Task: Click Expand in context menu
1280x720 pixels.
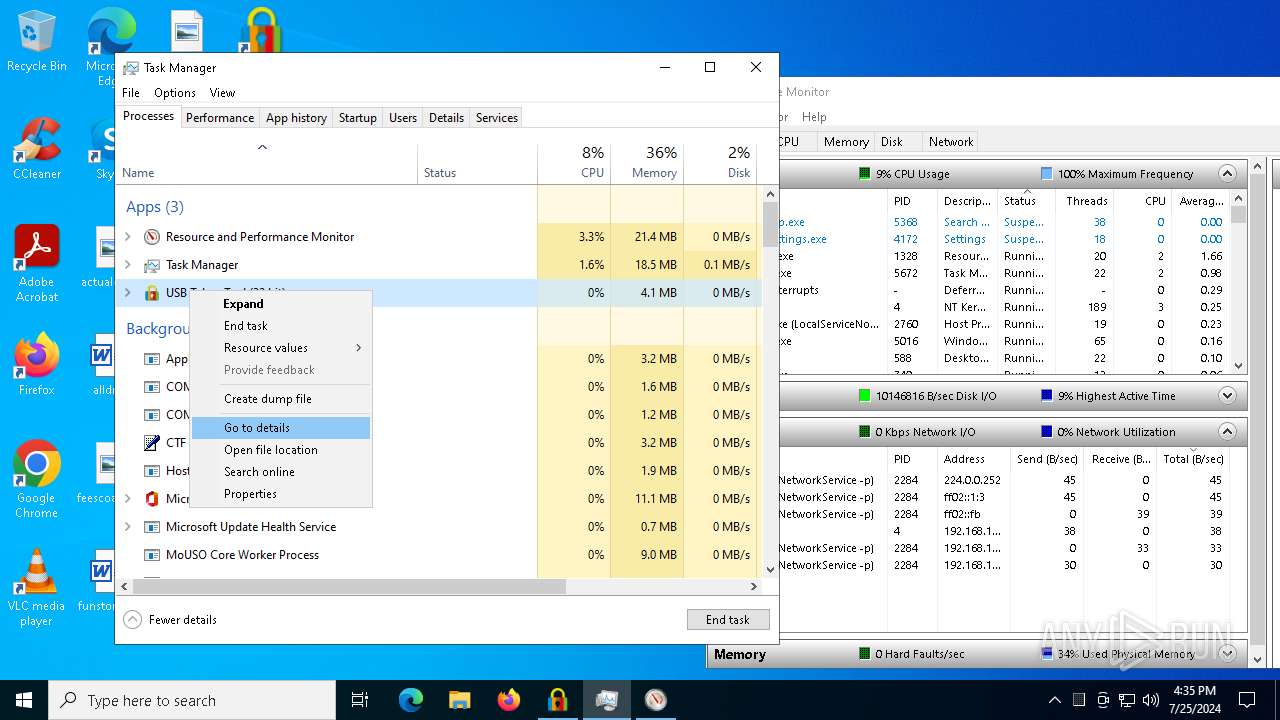Action: [281, 304]
